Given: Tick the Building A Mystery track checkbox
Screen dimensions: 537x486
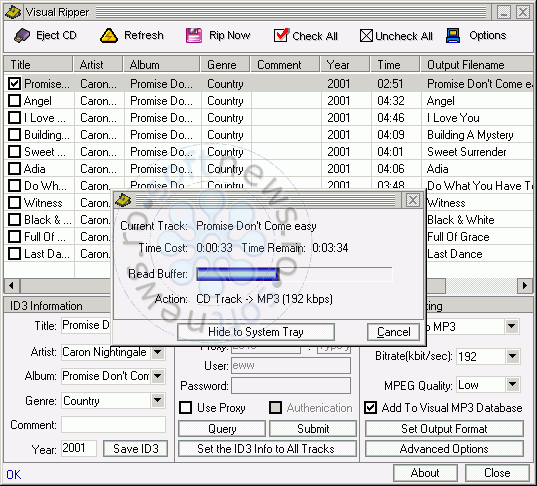Looking at the screenshot, I should [14, 135].
